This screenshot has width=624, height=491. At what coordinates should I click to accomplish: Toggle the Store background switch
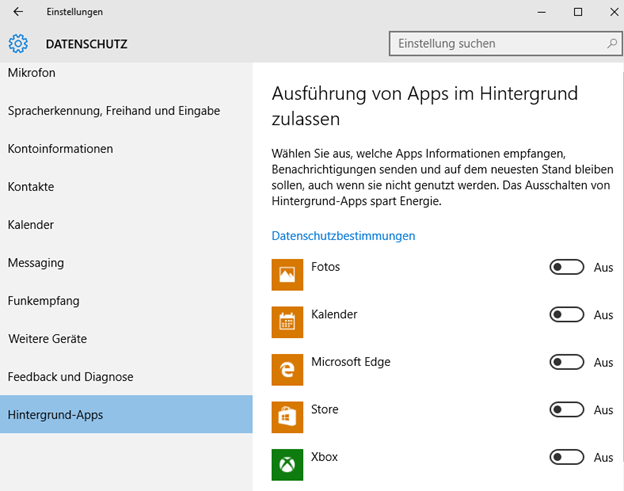point(567,409)
